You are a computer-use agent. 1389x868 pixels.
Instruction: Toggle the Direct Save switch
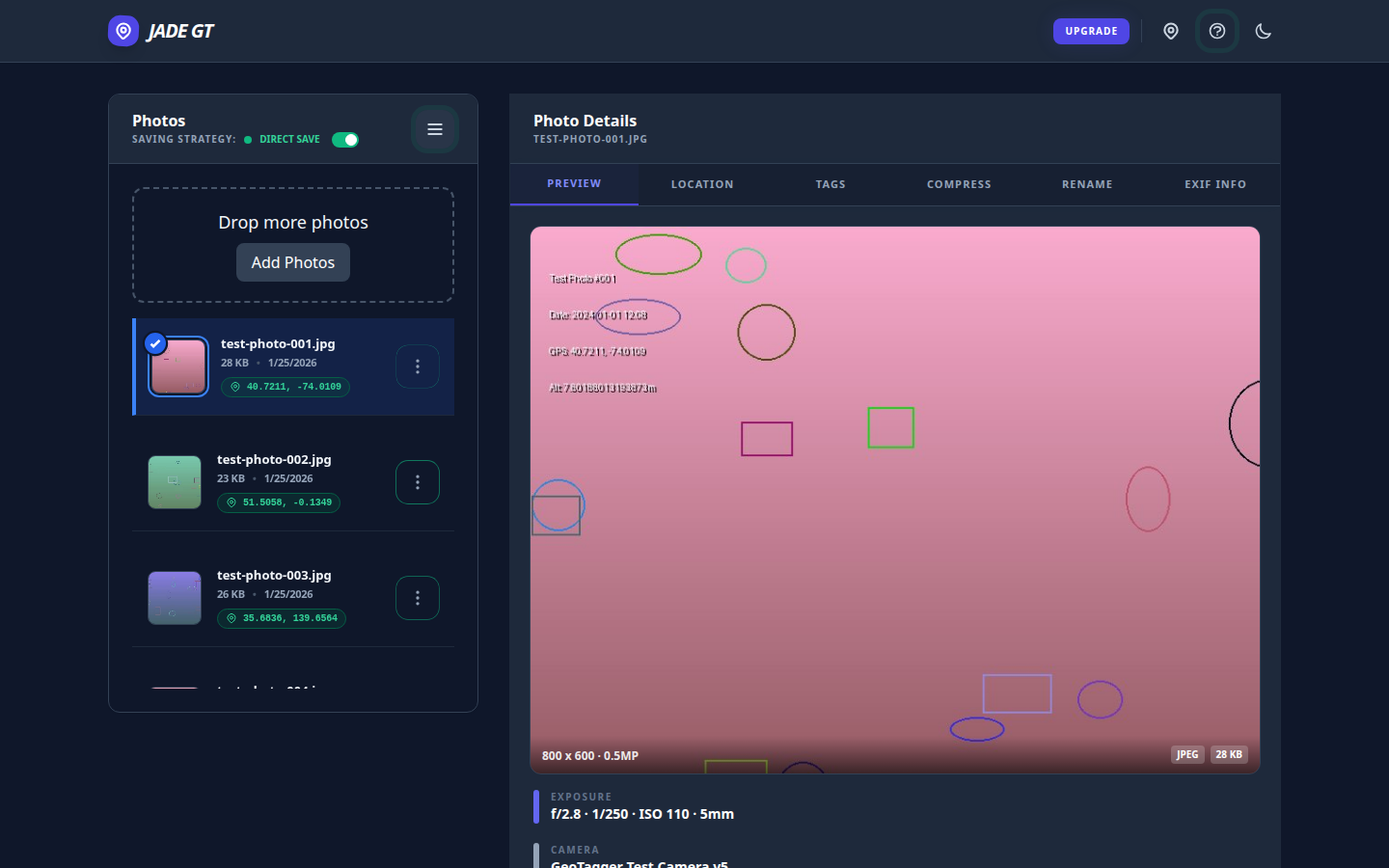(x=344, y=140)
